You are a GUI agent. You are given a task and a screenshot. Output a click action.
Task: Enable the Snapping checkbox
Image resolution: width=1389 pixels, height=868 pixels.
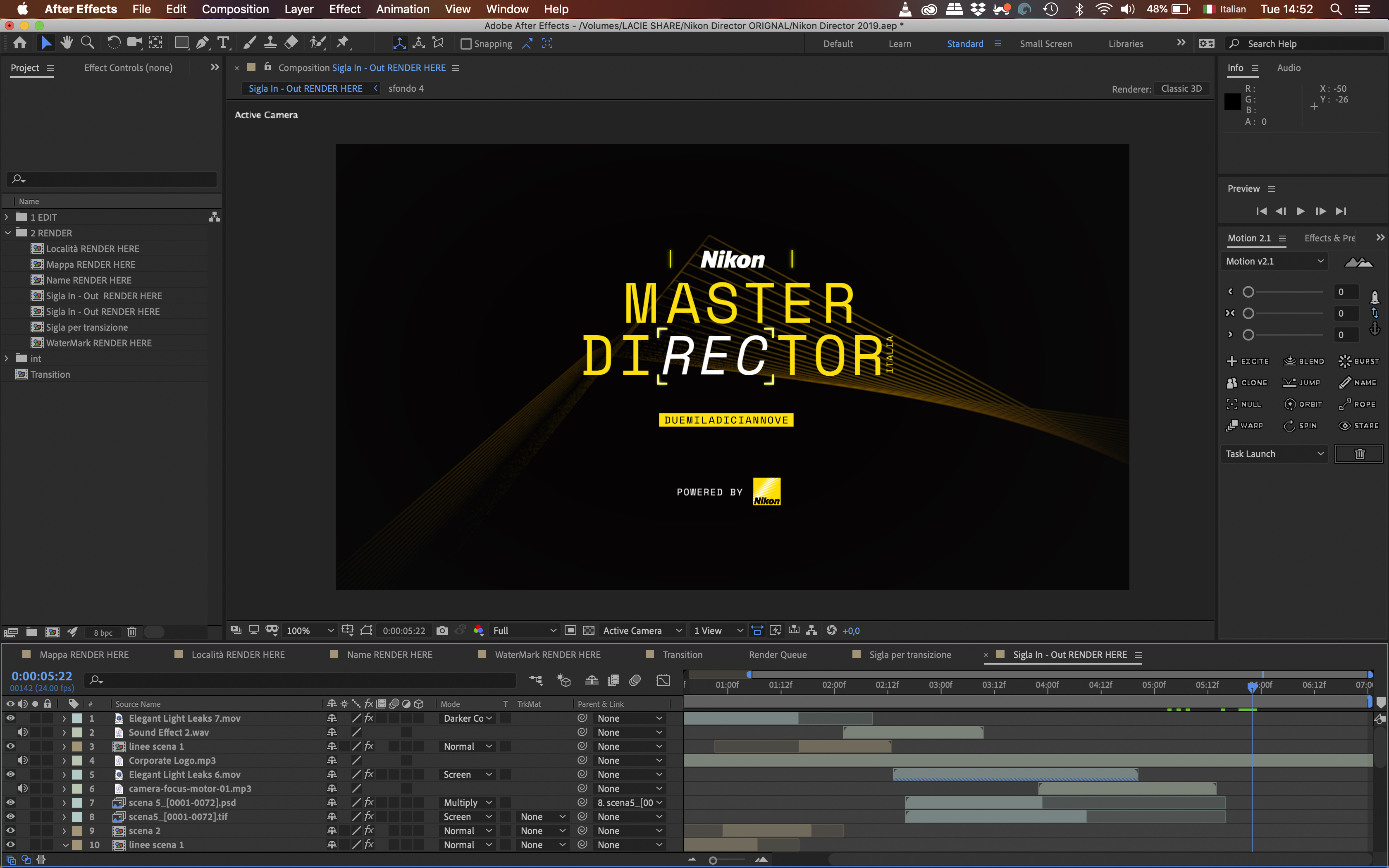click(466, 44)
